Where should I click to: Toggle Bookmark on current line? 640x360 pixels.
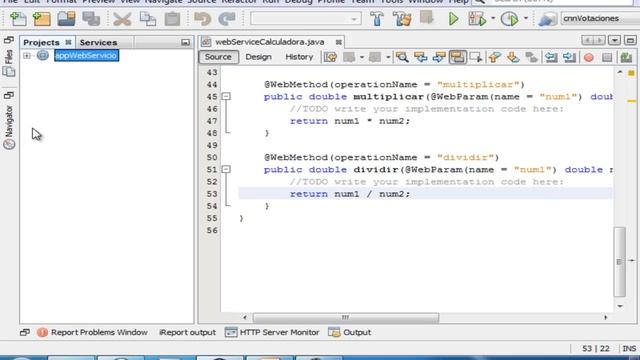(x=531, y=57)
